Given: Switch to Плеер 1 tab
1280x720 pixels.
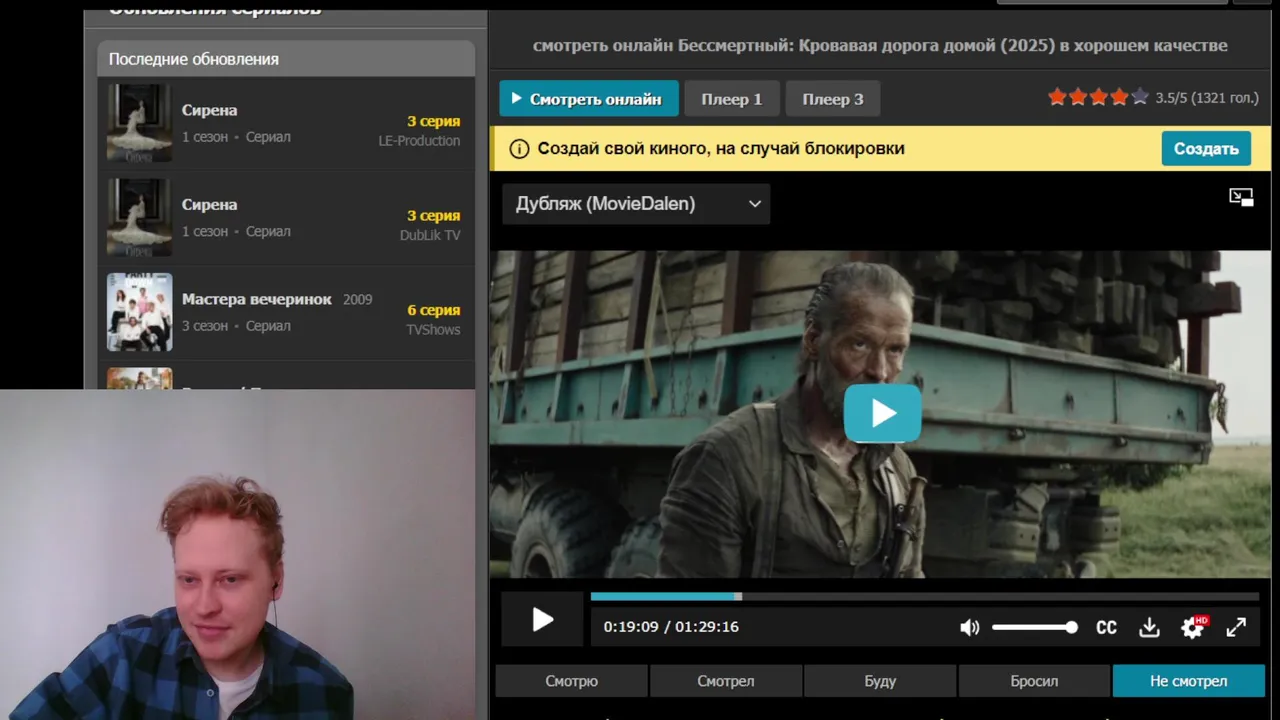Looking at the screenshot, I should coord(732,99).
